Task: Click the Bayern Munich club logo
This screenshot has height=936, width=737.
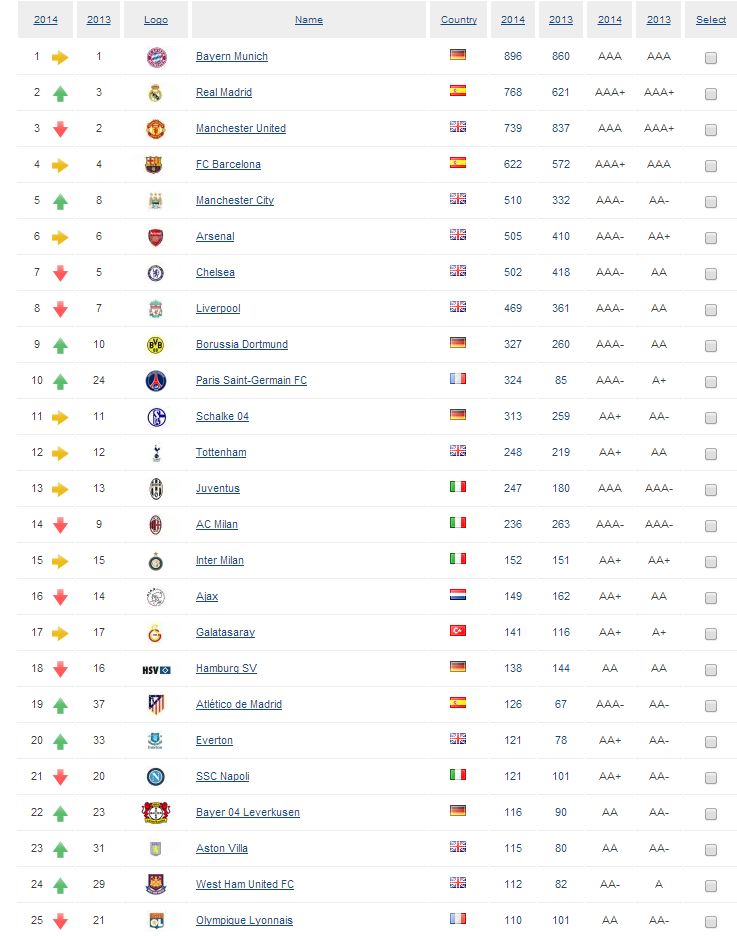Action: click(x=156, y=57)
